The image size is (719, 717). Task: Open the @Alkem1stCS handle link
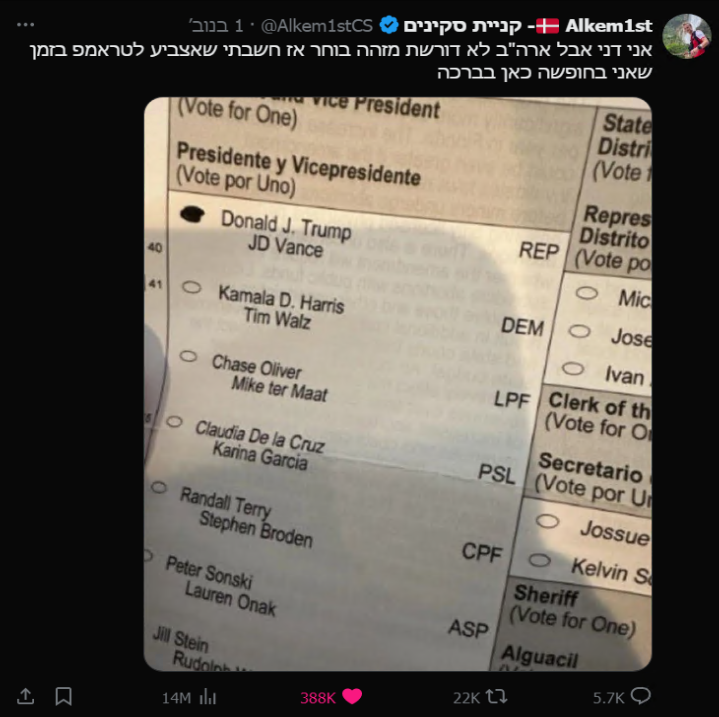pos(317,26)
